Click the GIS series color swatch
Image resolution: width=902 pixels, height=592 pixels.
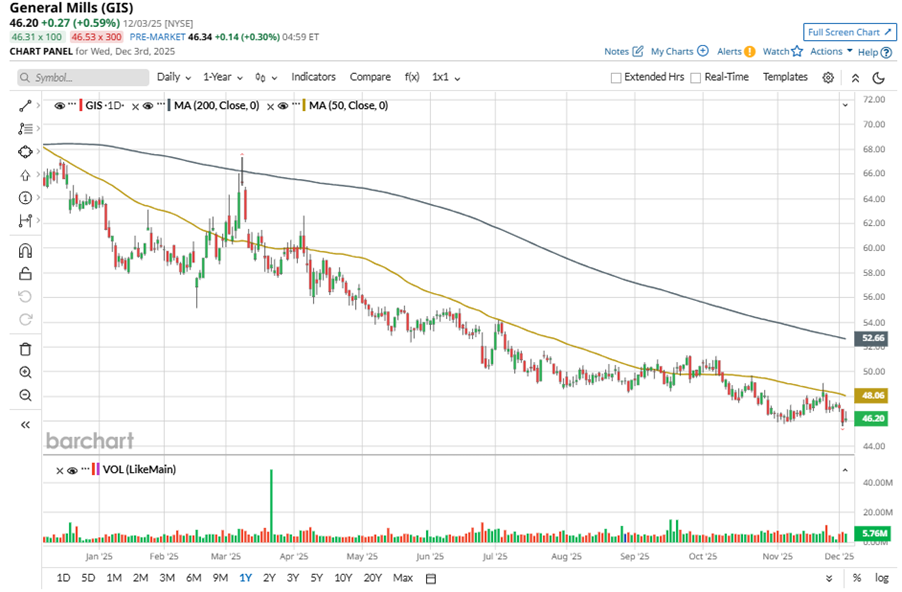[x=81, y=106]
